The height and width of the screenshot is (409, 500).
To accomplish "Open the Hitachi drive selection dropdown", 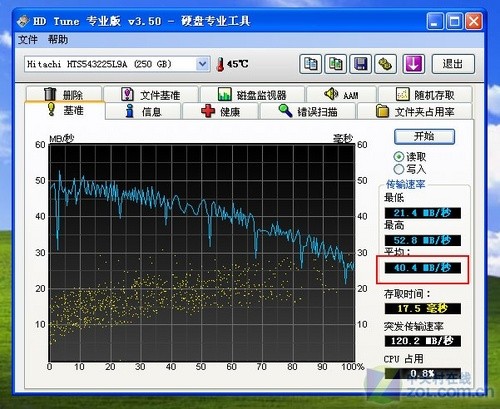I will tap(117, 64).
